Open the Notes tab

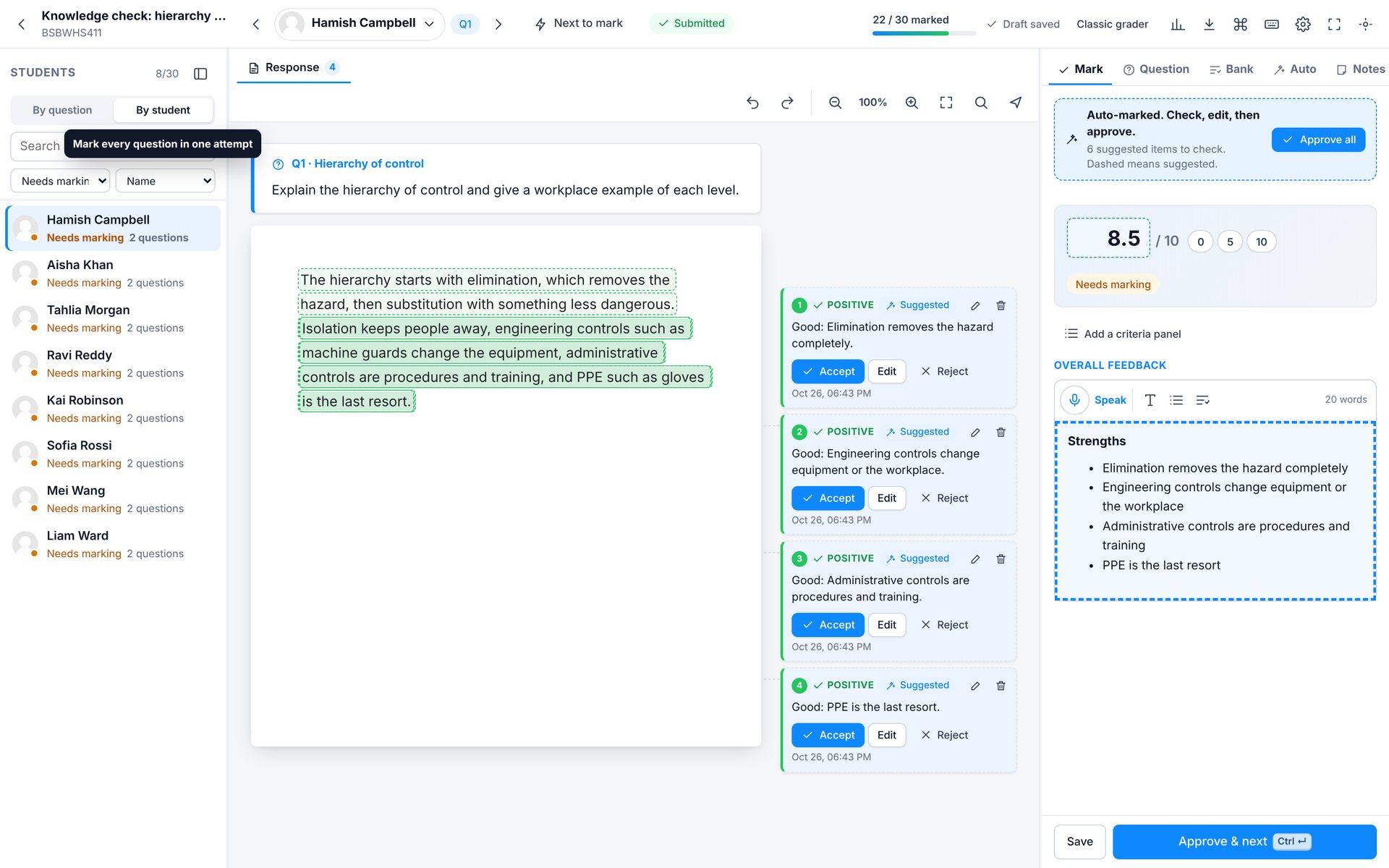(1360, 69)
